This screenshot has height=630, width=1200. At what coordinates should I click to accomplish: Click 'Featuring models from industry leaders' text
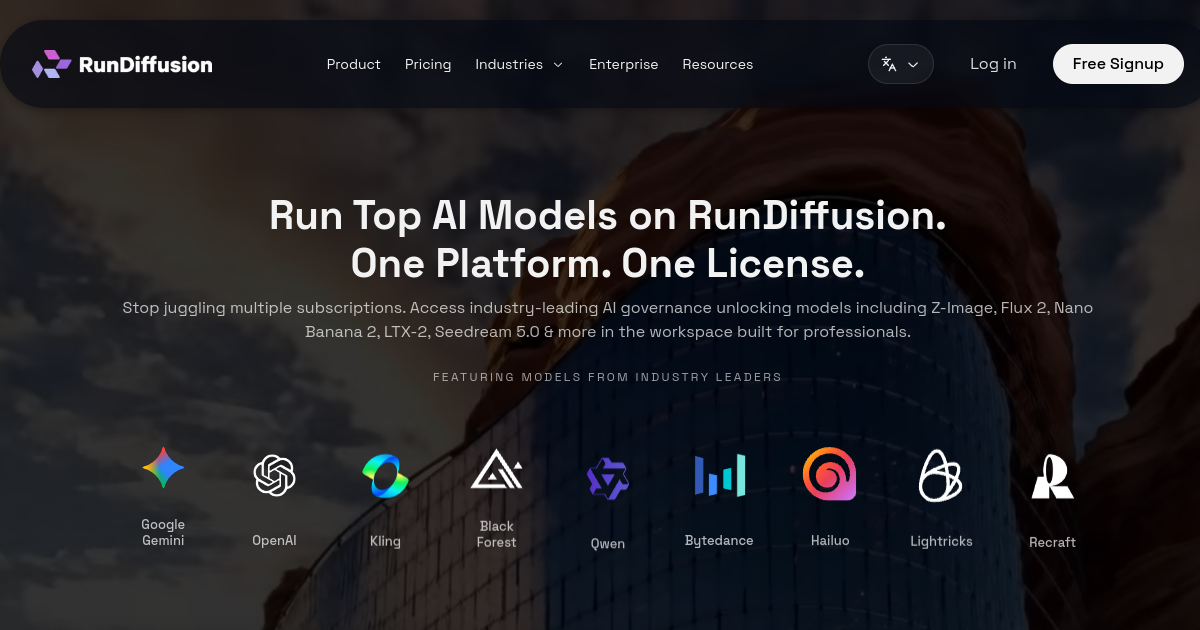[x=607, y=377]
